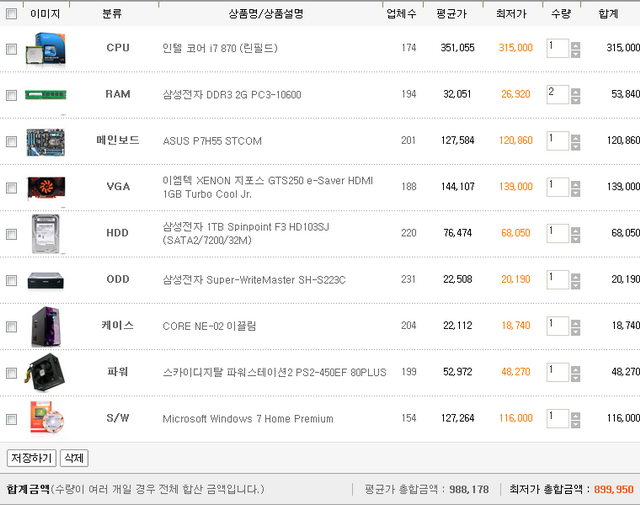Screen dimensions: 640x505
Task: Increase S/W quantity with up arrow
Action: point(576,415)
